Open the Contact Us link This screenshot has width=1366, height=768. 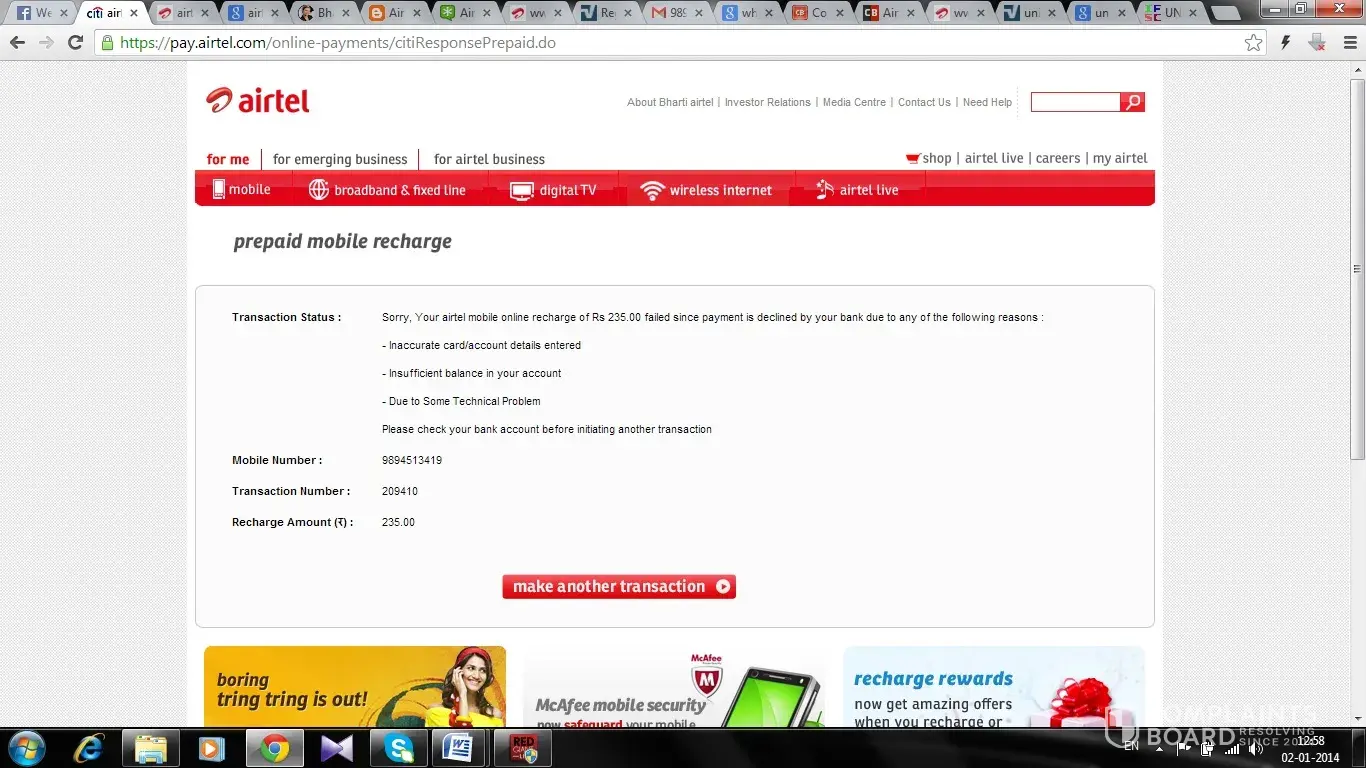[x=924, y=102]
